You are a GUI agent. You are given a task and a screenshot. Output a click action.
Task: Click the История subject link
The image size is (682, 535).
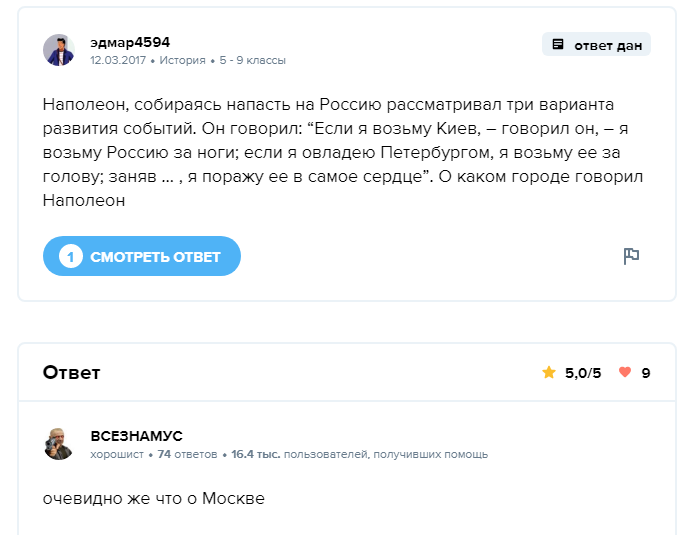click(x=182, y=60)
